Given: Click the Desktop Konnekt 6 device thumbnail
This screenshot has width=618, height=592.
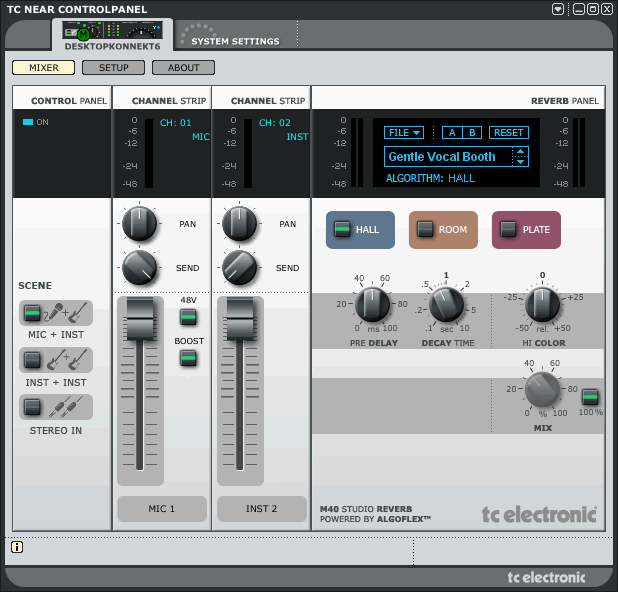Looking at the screenshot, I should (112, 30).
